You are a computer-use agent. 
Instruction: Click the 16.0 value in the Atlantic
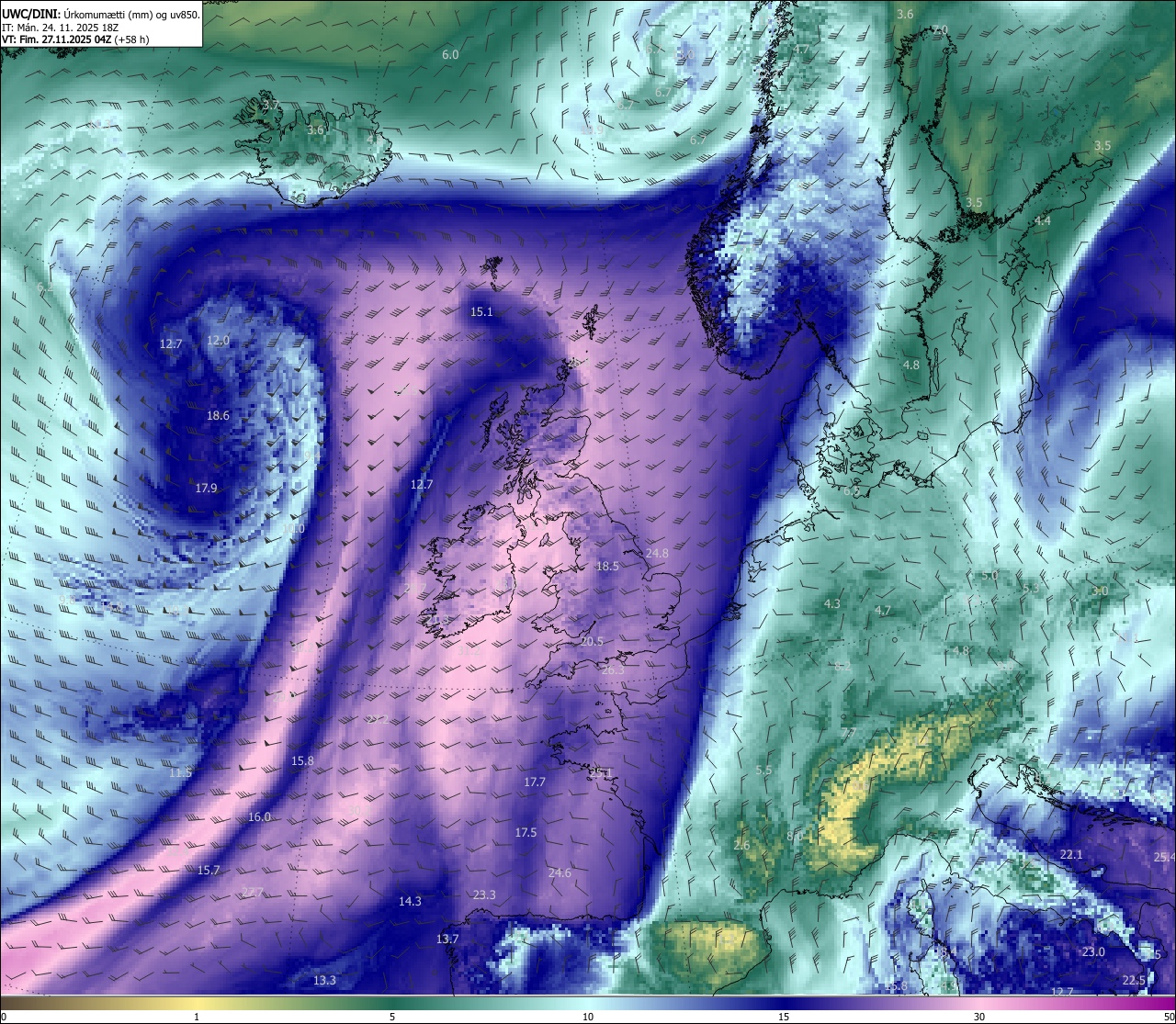point(259,817)
